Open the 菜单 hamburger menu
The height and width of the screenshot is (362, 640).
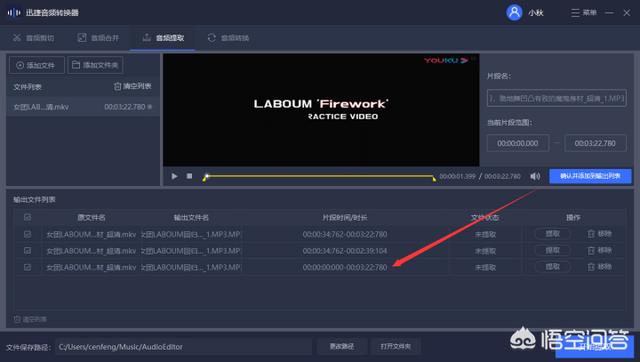(x=584, y=13)
